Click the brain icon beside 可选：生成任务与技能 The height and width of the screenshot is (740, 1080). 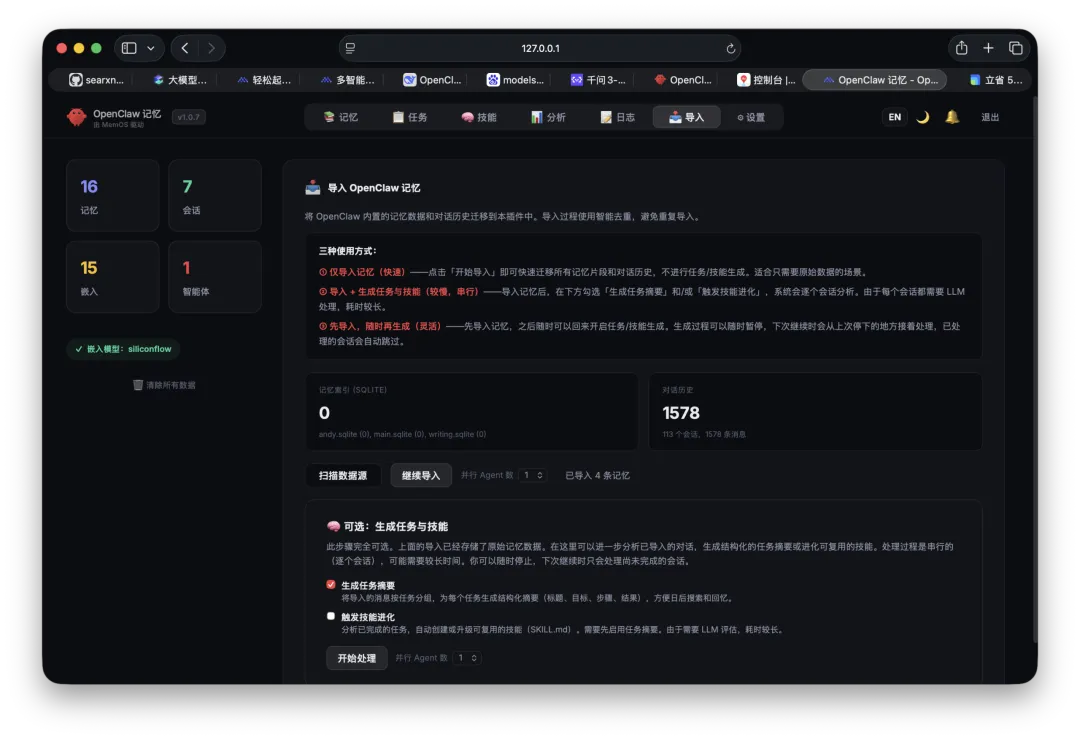point(333,526)
